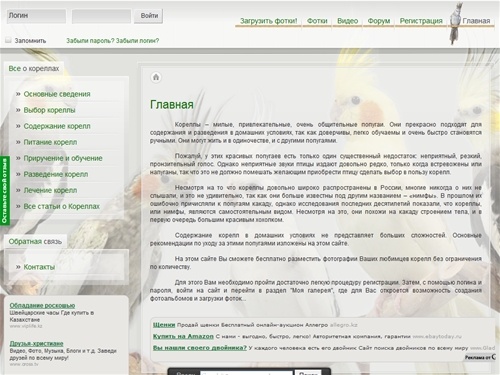Viewport: 500px width, 375px height.
Task: Open Загрузить фотки! menu item
Action: point(268,21)
